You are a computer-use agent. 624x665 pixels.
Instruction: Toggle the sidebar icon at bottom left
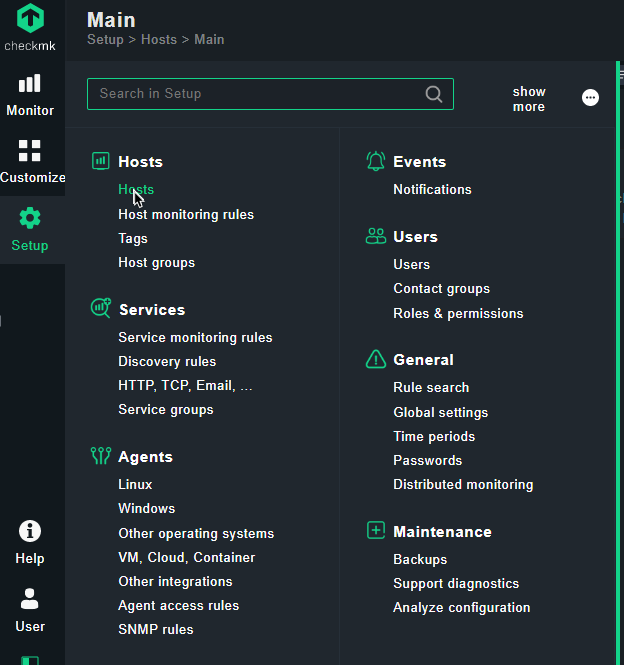click(30, 661)
